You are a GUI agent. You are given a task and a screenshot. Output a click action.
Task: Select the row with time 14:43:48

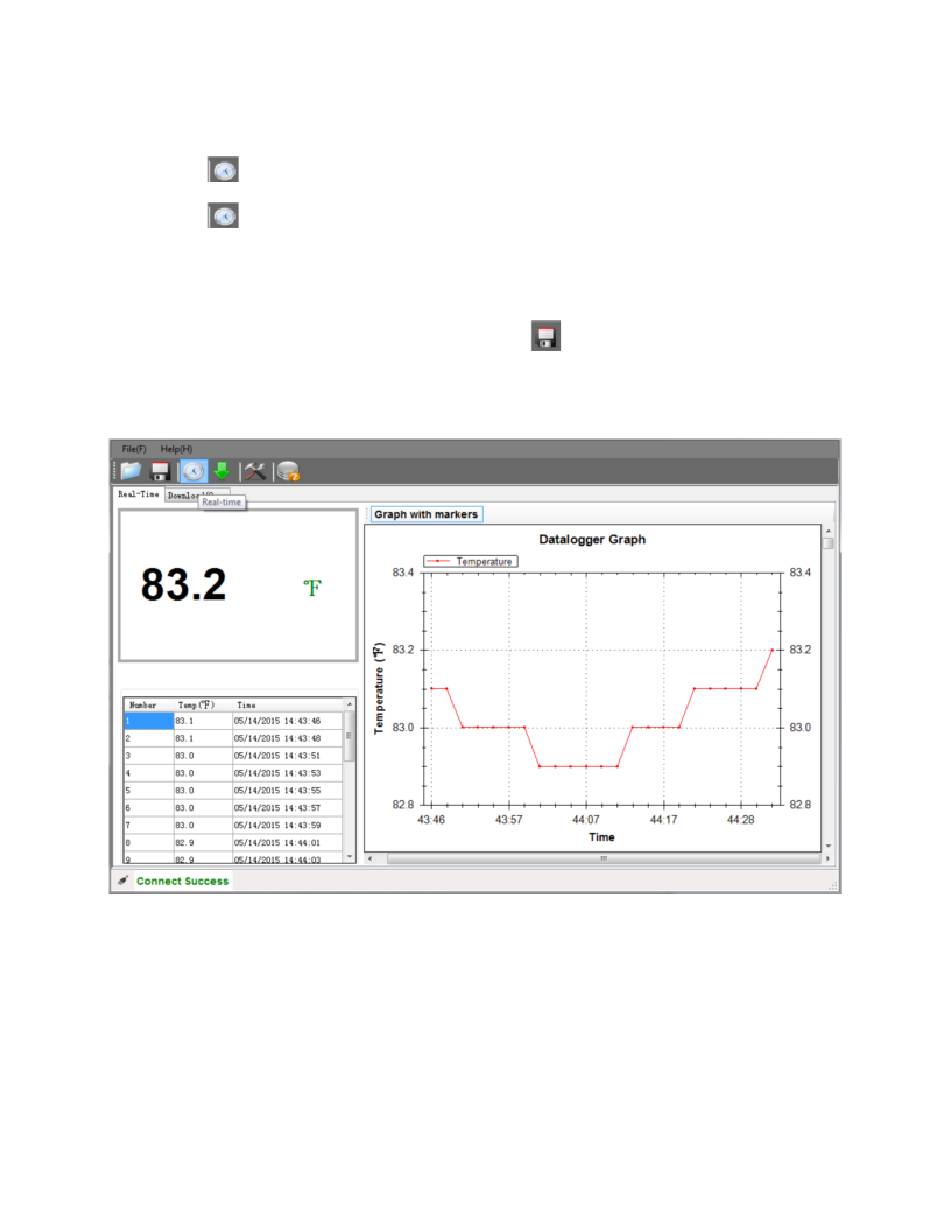[234, 738]
